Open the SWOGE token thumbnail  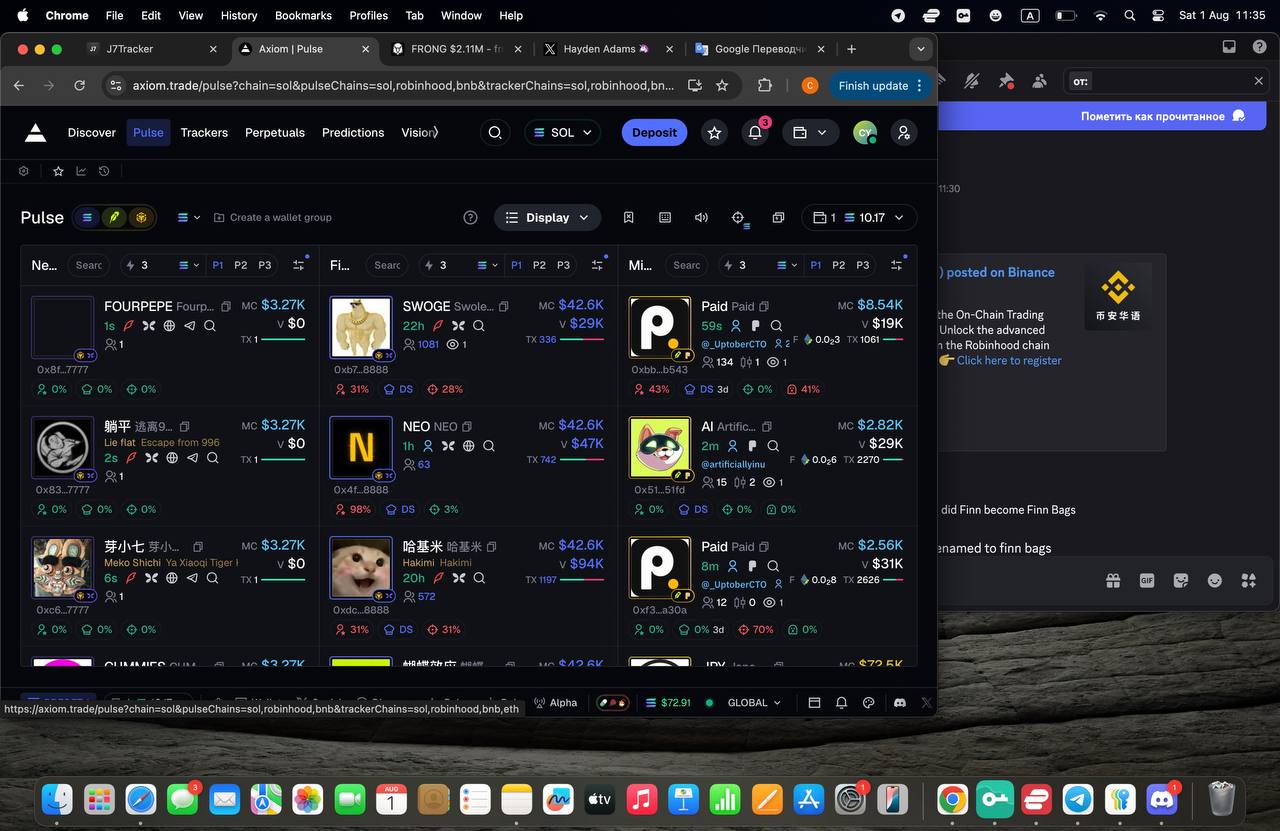coord(361,327)
